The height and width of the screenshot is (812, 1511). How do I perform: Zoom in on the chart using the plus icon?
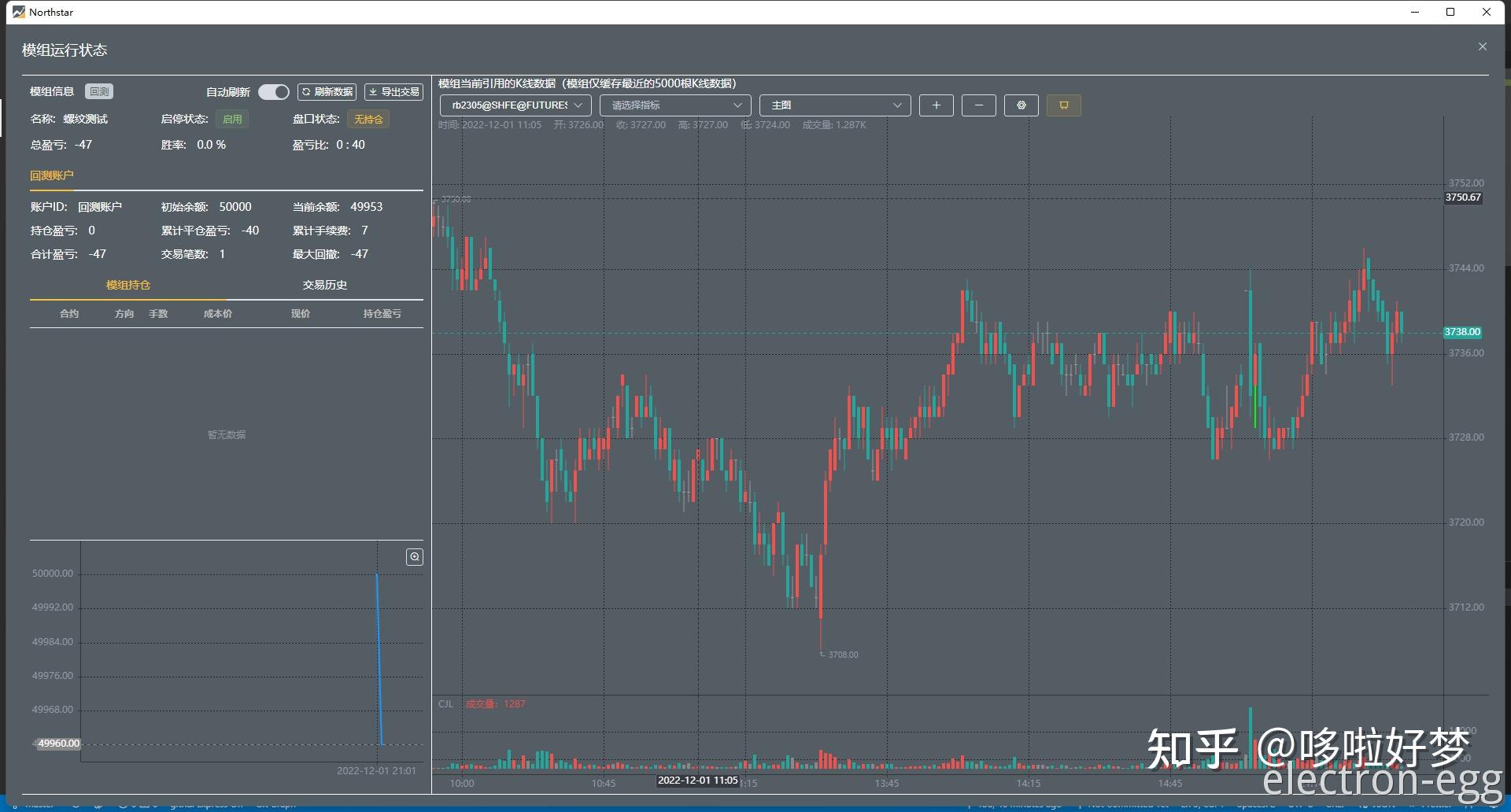point(936,105)
